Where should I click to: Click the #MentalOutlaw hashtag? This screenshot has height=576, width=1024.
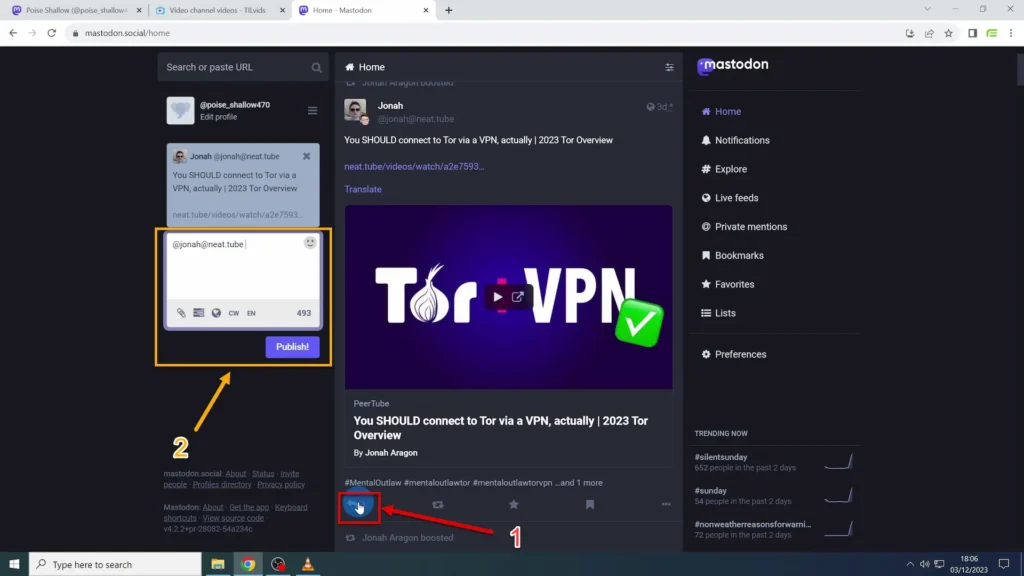coord(372,483)
